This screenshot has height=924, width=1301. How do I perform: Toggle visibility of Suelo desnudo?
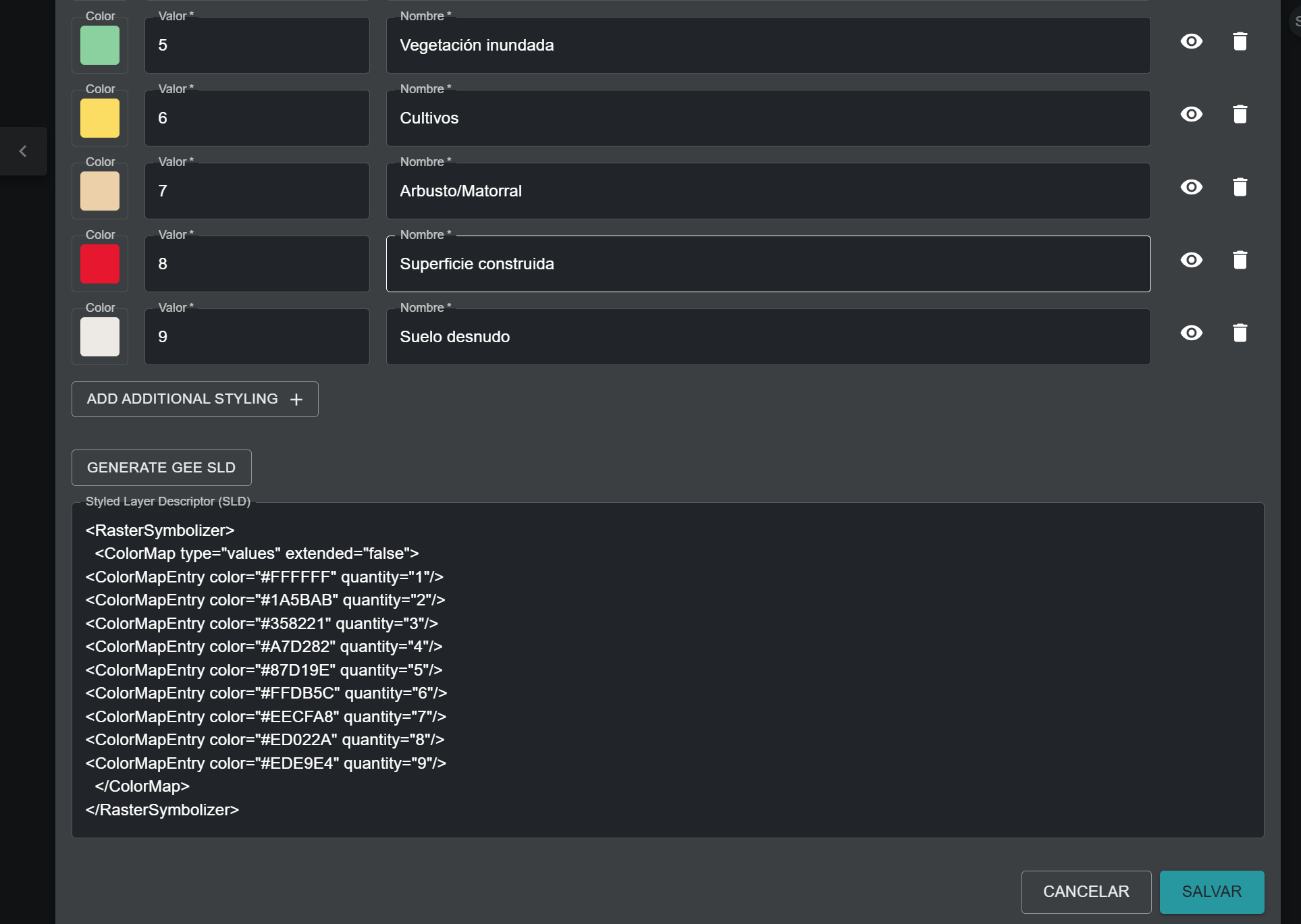1191,333
